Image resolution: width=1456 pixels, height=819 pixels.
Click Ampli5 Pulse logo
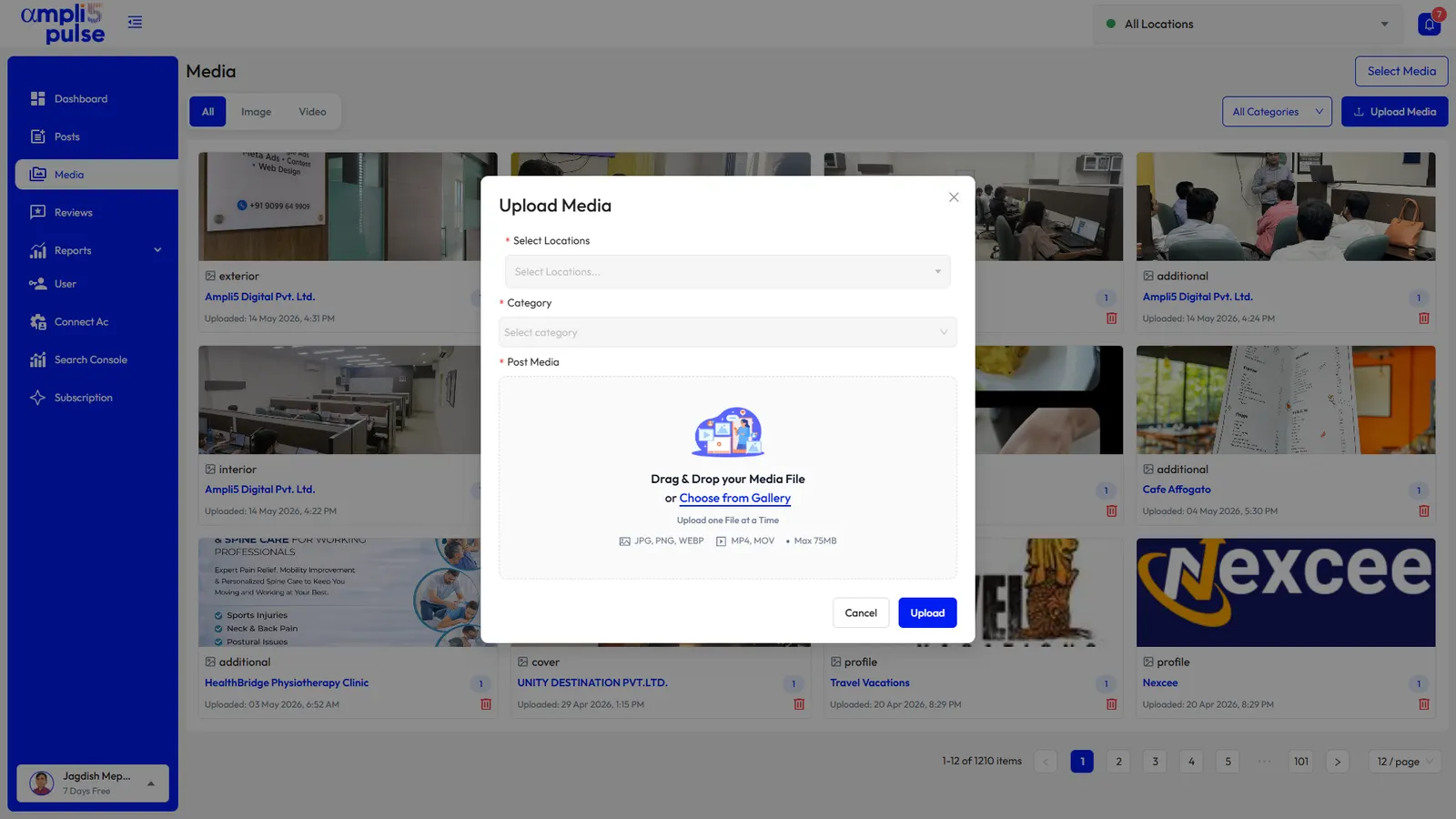62,24
